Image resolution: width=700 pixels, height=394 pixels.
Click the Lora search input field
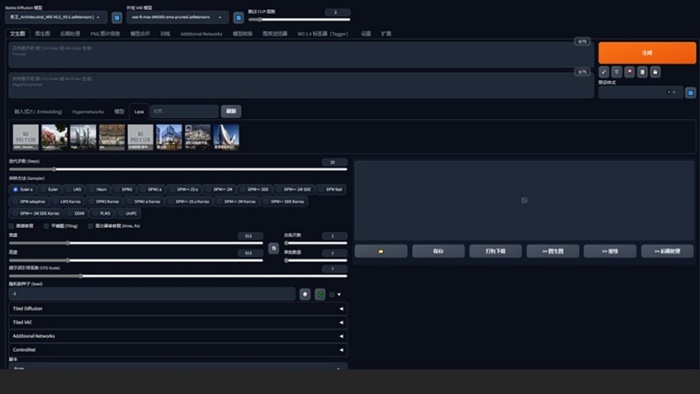click(x=184, y=111)
